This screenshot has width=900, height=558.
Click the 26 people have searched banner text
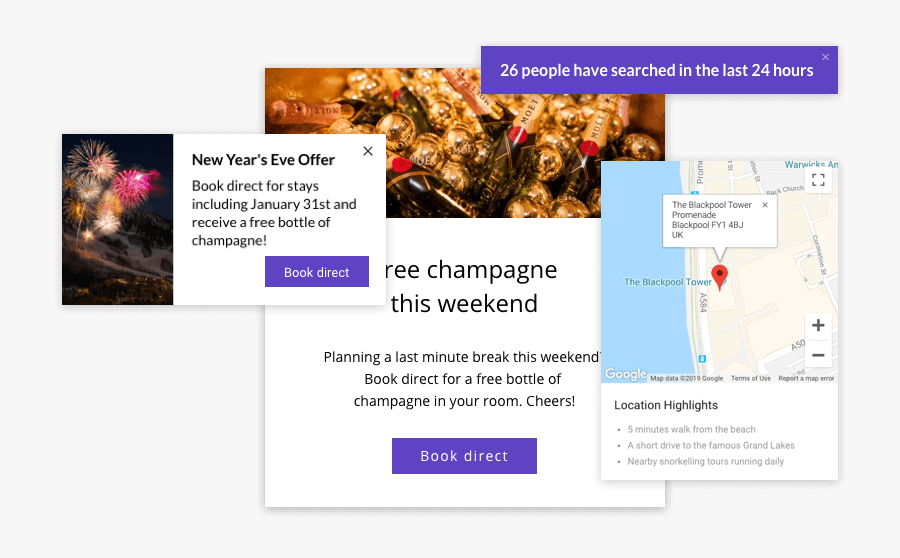tap(656, 70)
